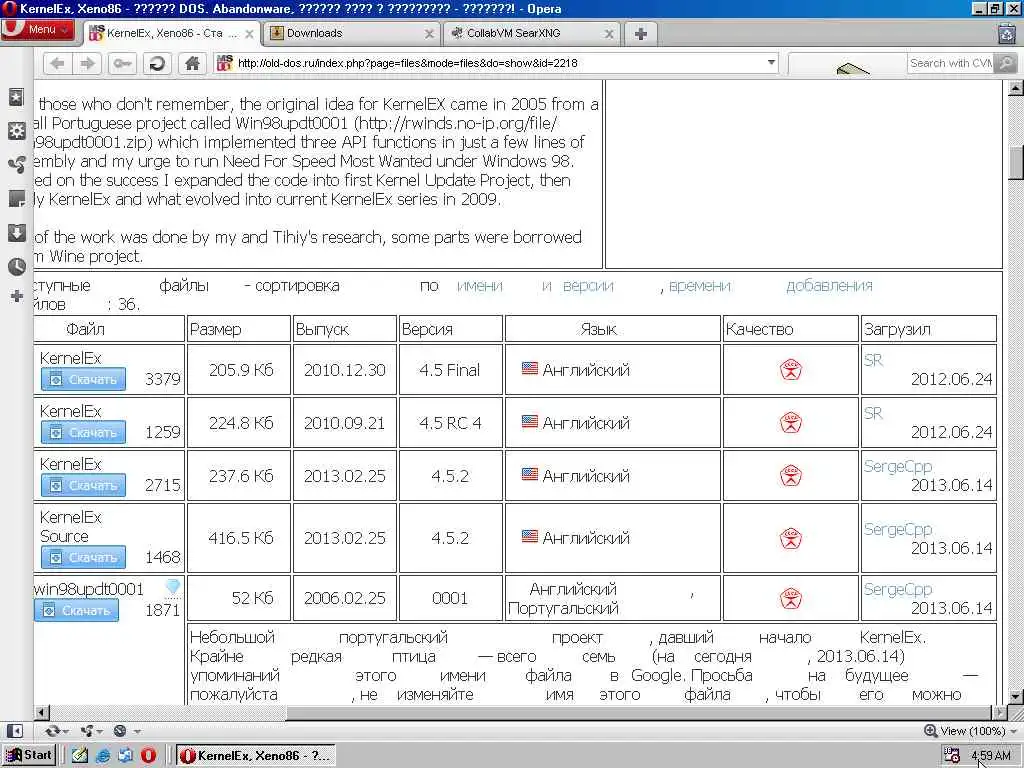Click the 4:59 AM system clock
The image size is (1024, 768).
(991, 756)
